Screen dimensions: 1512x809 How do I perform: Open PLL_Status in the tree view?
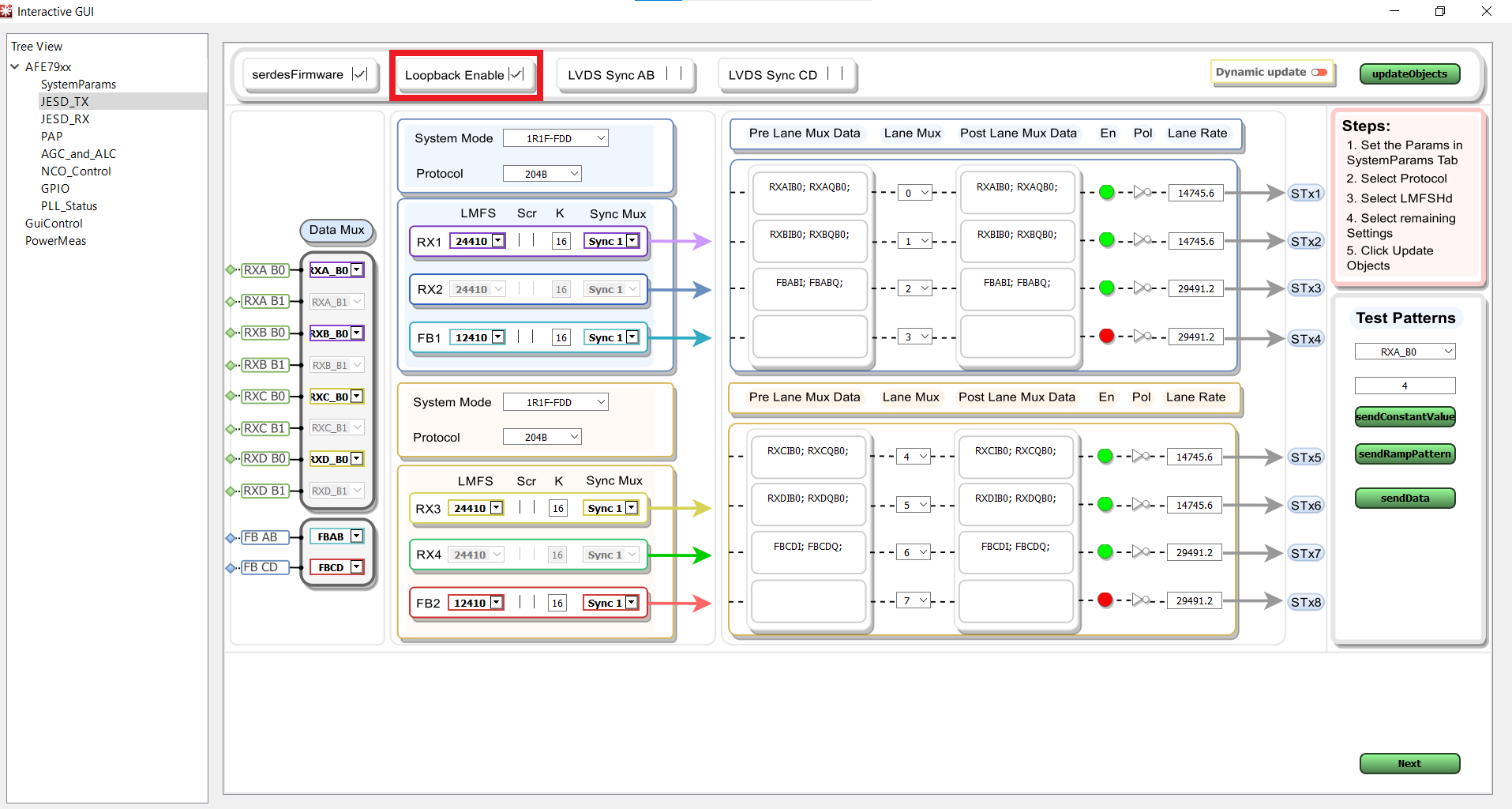pos(69,205)
